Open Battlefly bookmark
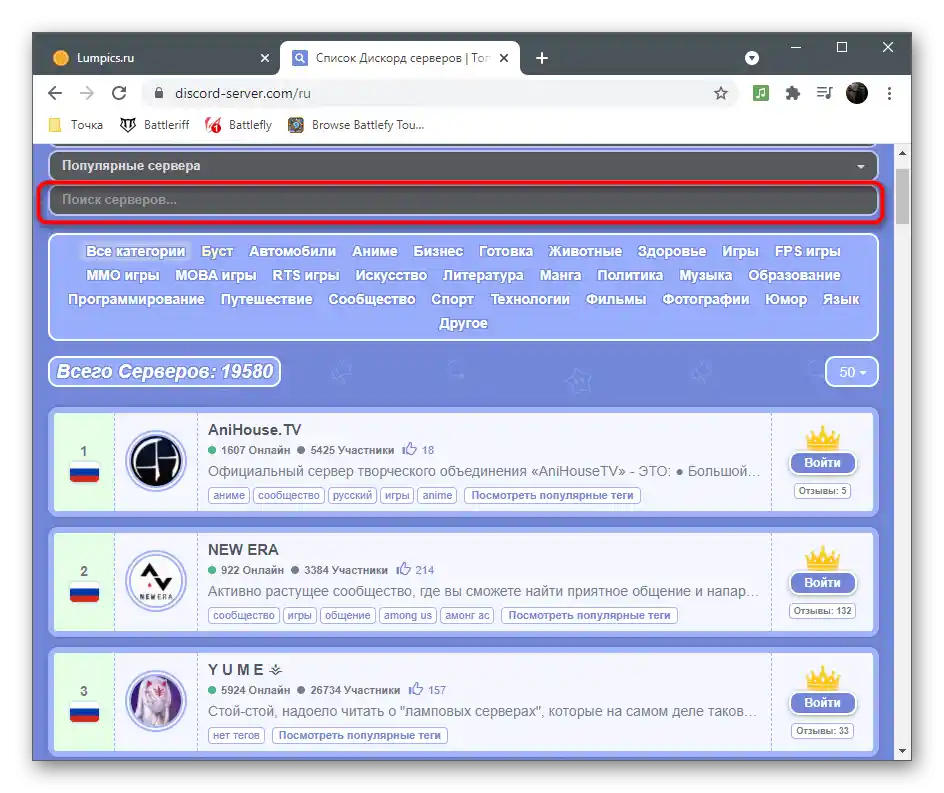 [238, 125]
